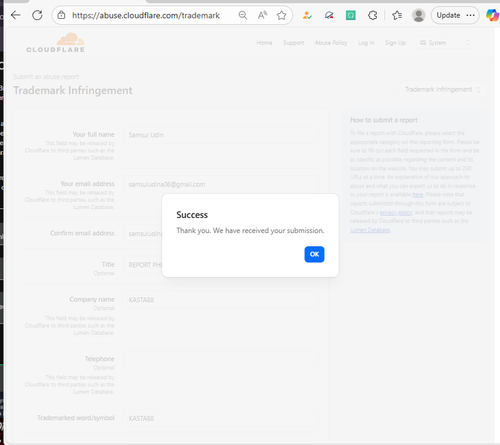
Task: Click the empty Telephone field
Action: click(x=220, y=359)
